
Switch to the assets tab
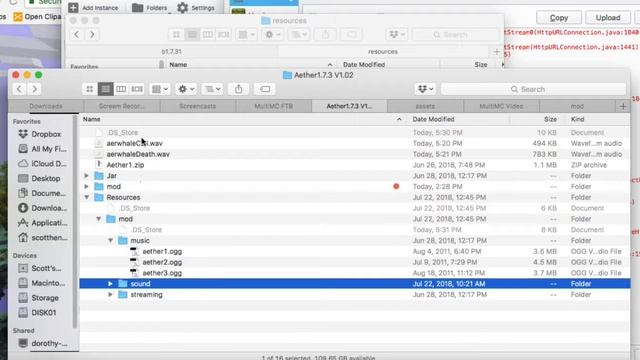click(x=425, y=106)
